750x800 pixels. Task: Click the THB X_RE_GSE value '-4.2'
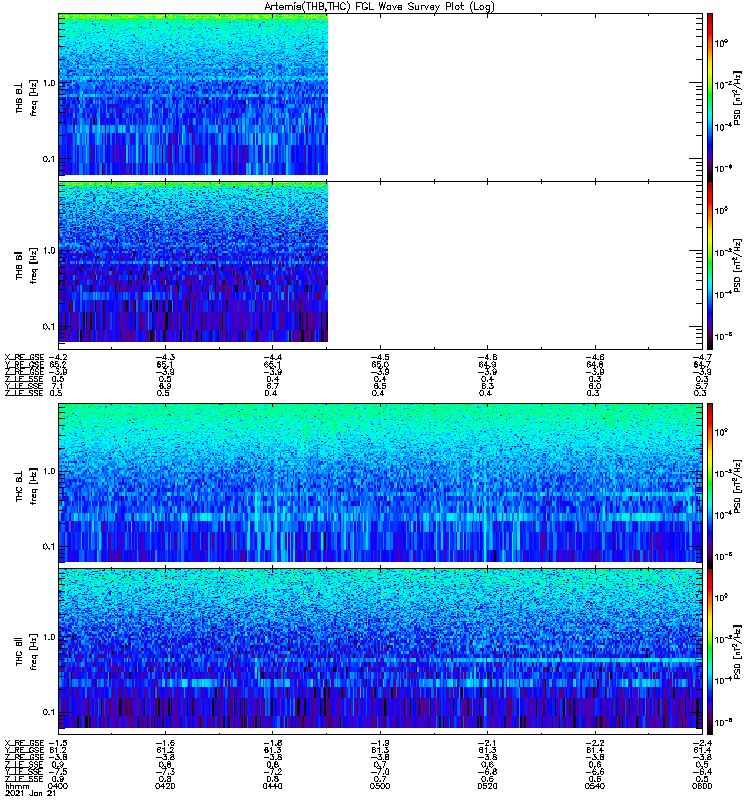click(x=57, y=358)
